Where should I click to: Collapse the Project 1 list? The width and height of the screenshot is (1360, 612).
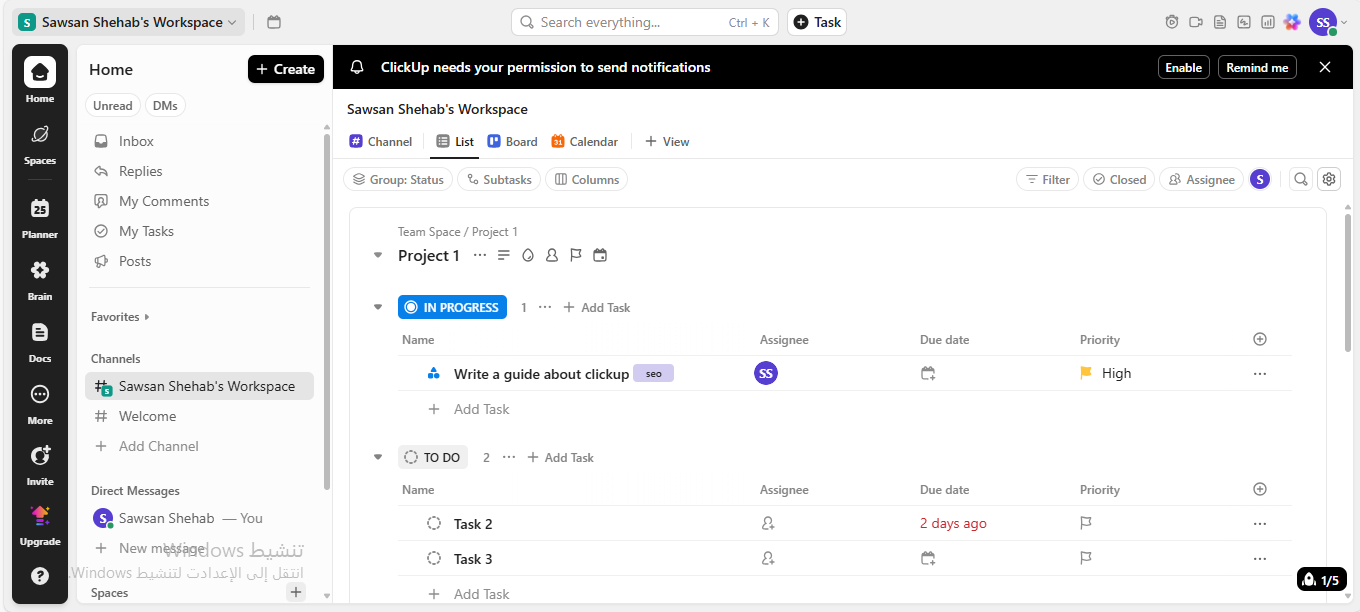pos(378,255)
